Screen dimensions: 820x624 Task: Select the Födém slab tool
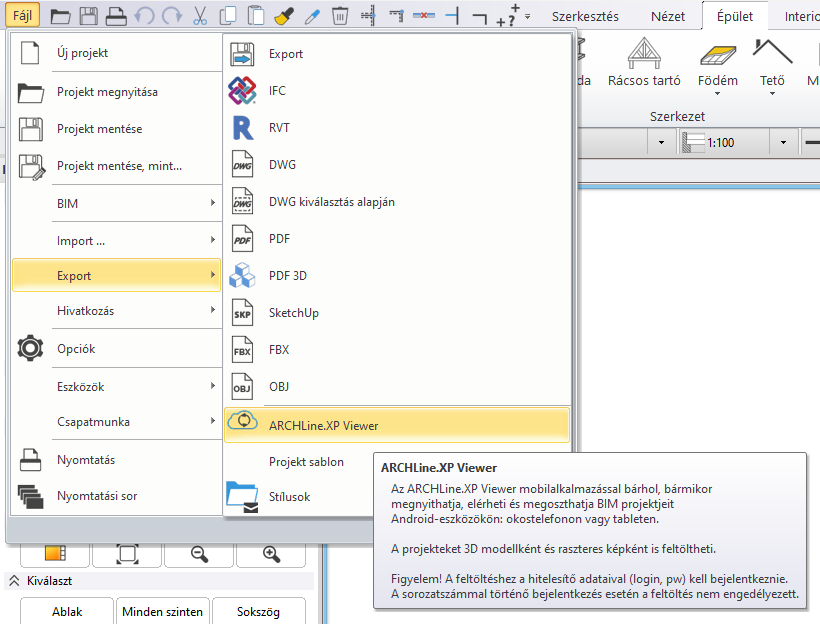[718, 62]
